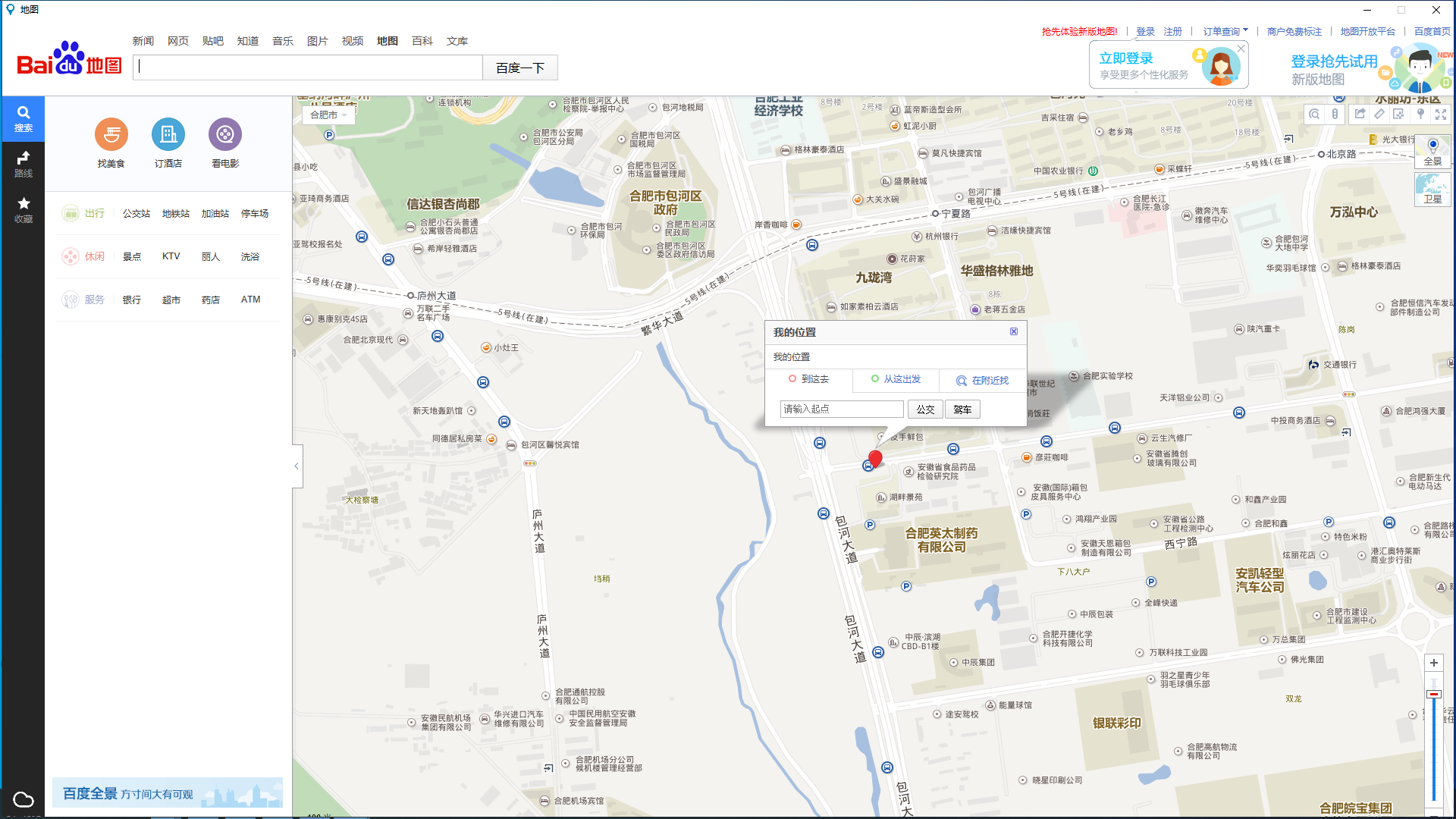1456x819 pixels.
Task: Select the 从这出发 tab
Action: (896, 379)
